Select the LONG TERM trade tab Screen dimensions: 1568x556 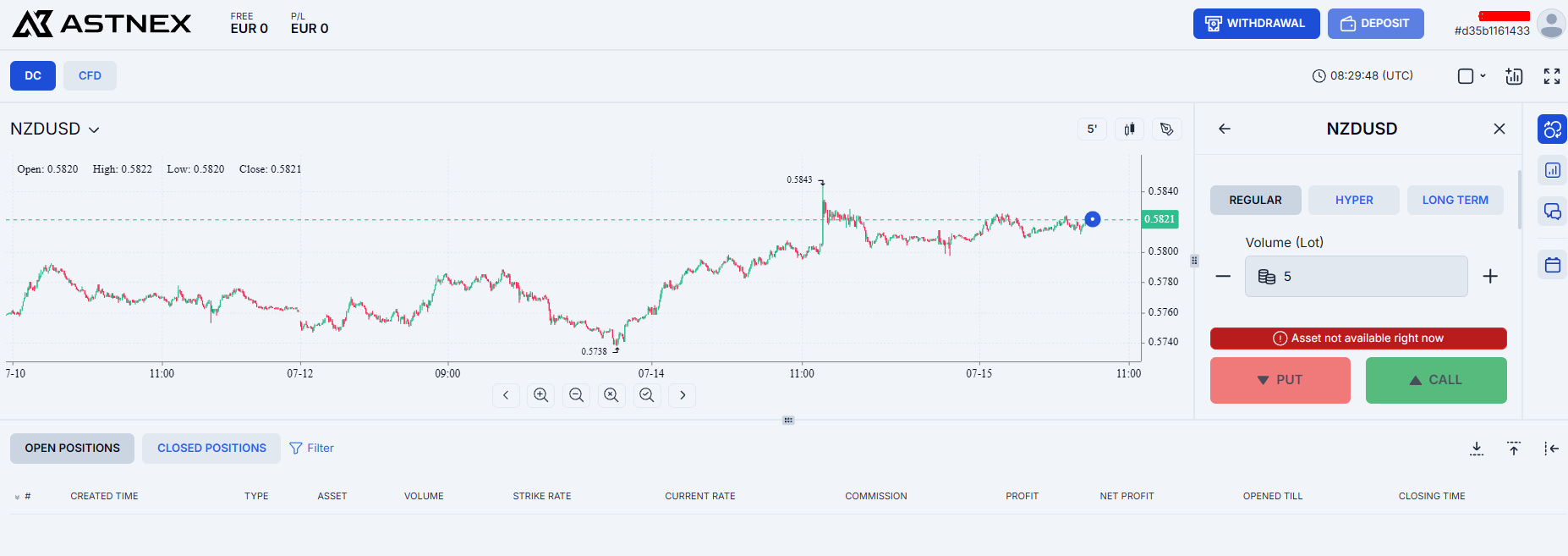click(1455, 201)
